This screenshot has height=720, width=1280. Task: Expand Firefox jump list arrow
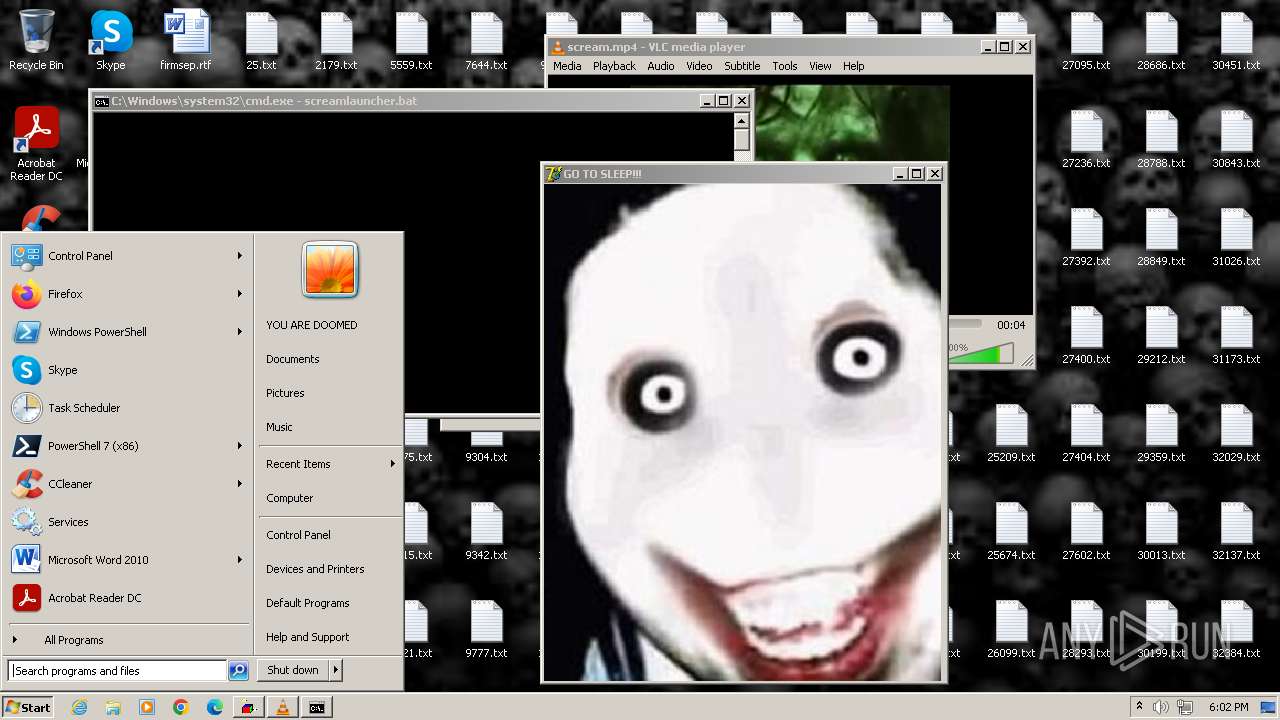tap(240, 294)
